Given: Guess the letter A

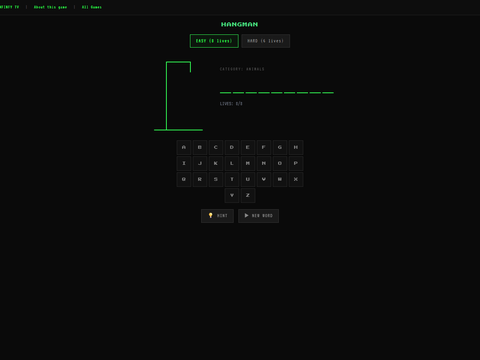Looking at the screenshot, I should click(184, 147).
